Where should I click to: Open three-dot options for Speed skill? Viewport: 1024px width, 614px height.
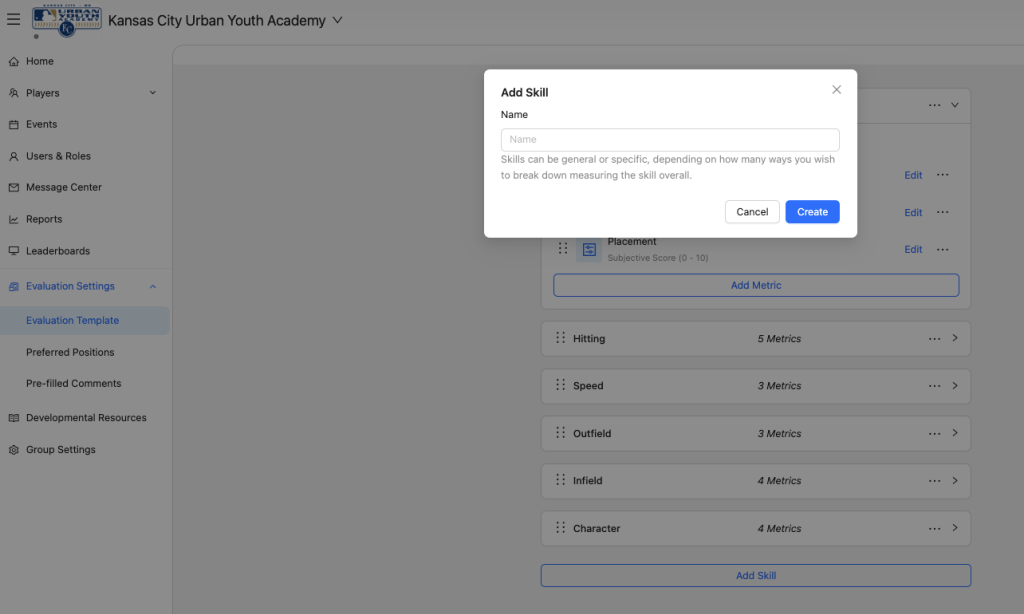click(x=934, y=386)
